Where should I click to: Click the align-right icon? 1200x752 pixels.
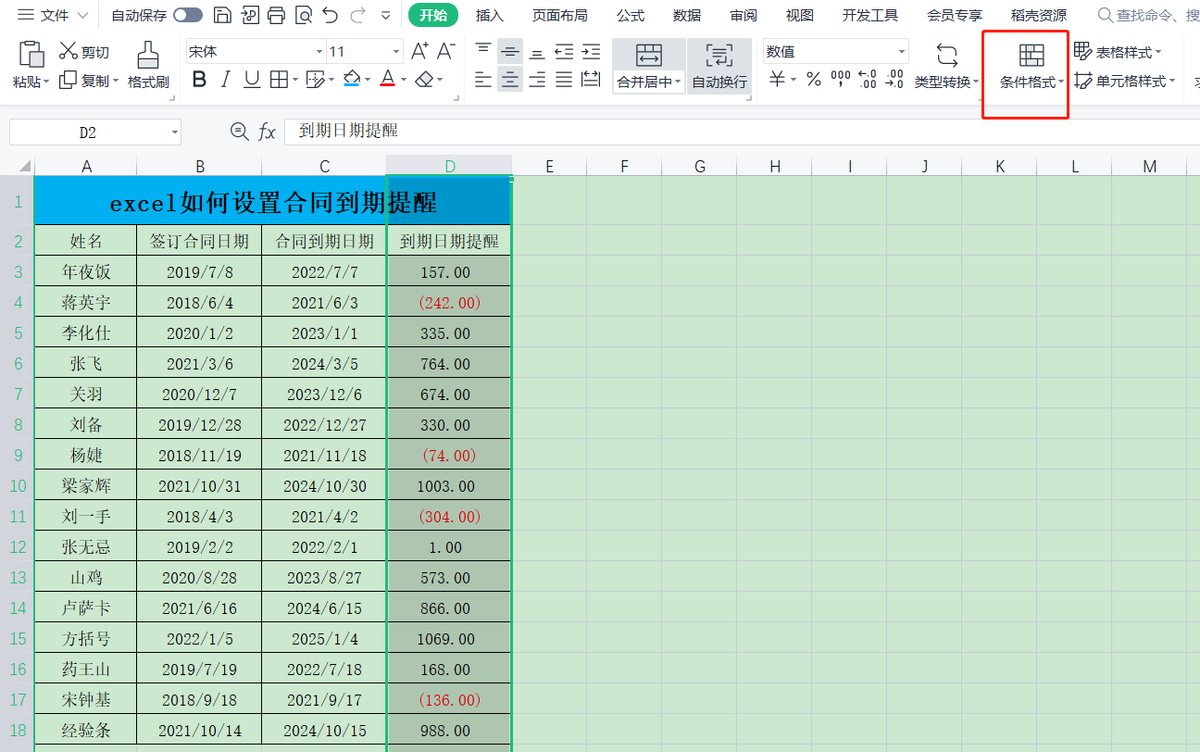click(x=537, y=80)
